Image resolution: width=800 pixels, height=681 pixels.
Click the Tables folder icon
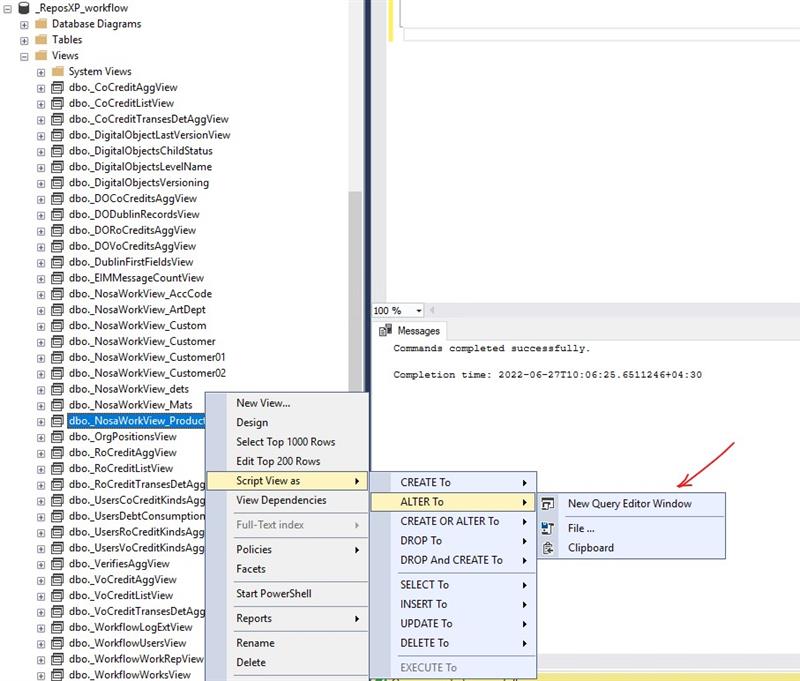coord(41,40)
